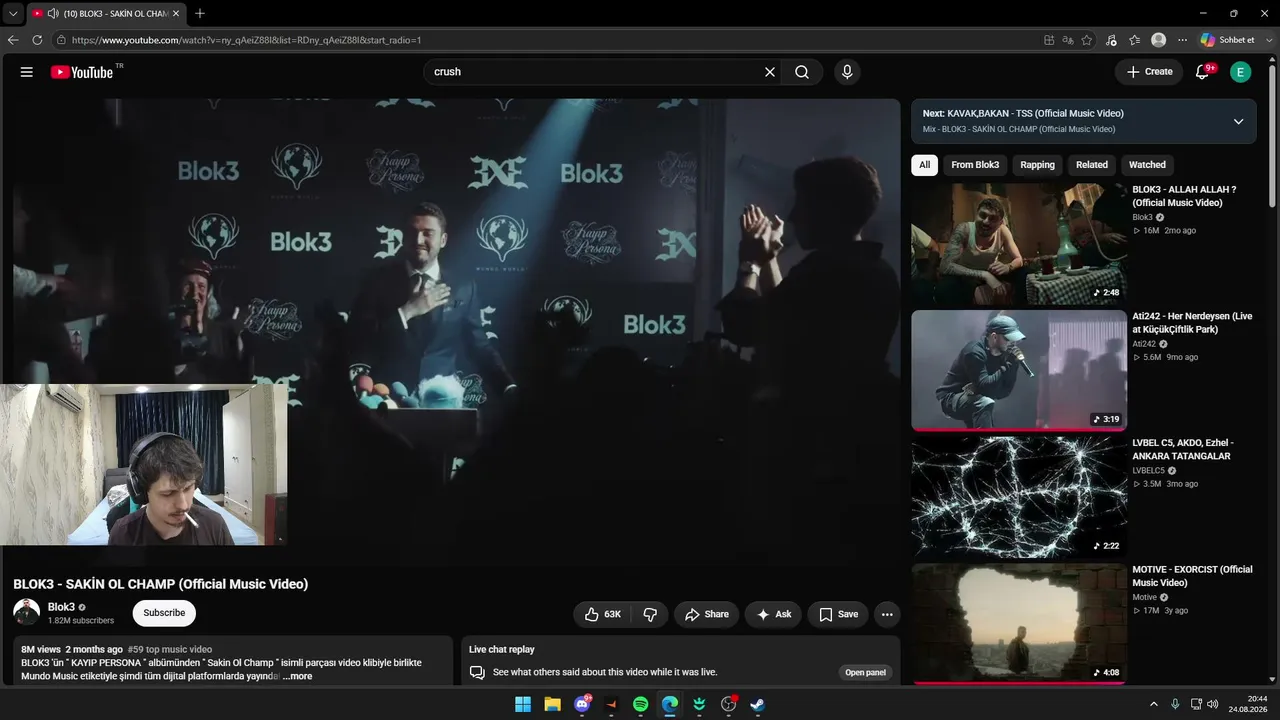Expand video description with ...more
1280x720 pixels.
pos(297,677)
